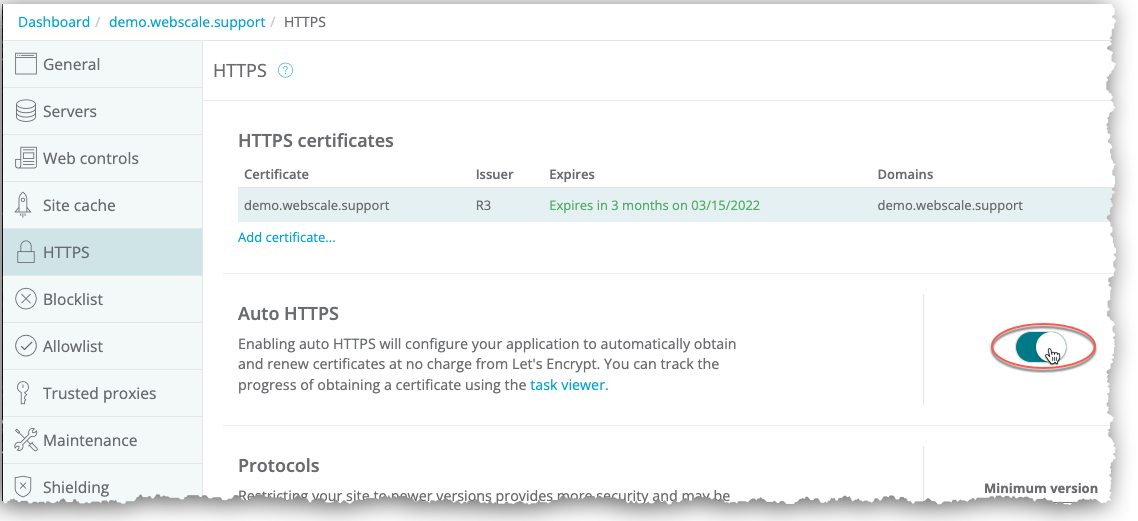Click the Web controls icon
The image size is (1138, 521).
pyautogui.click(x=26, y=158)
